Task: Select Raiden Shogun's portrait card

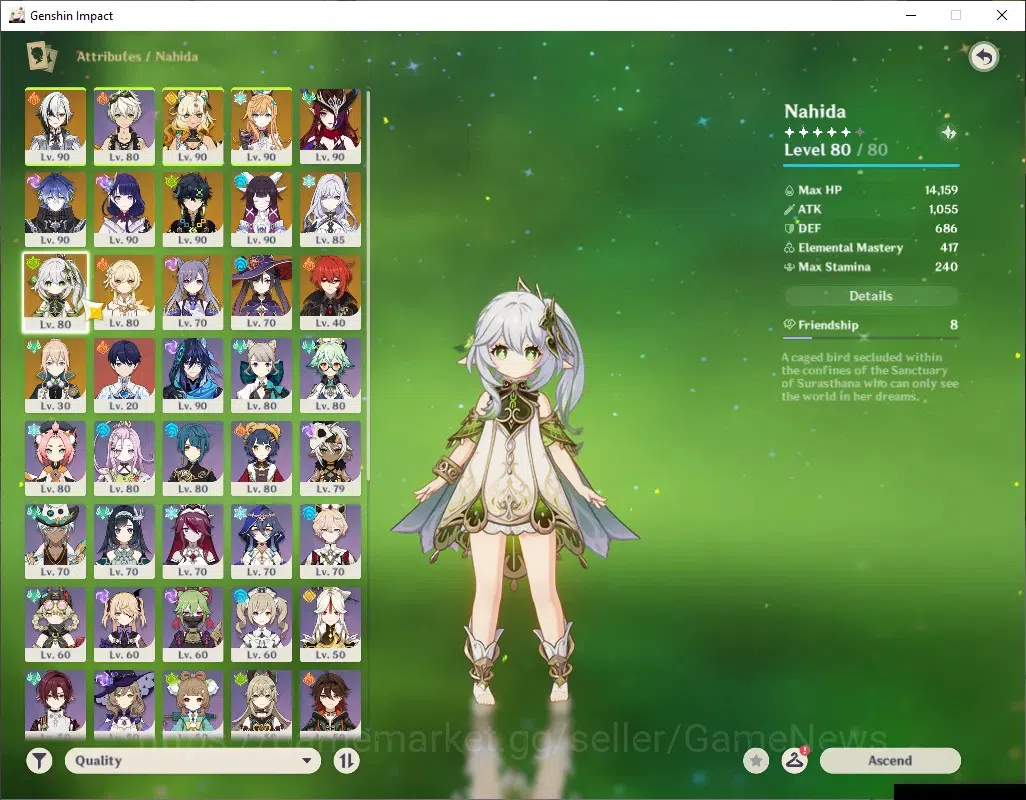Action: [124, 209]
